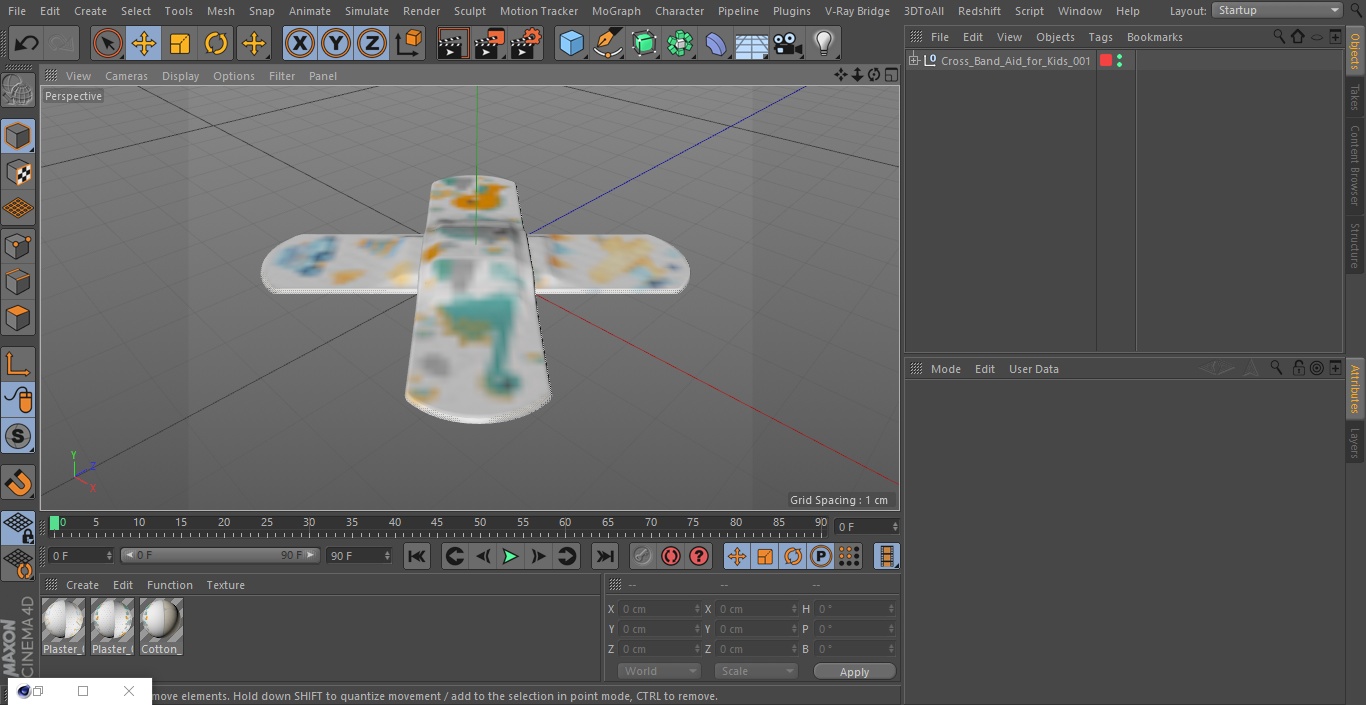The width and height of the screenshot is (1366, 705).
Task: Open the MoGraph menu
Action: [x=616, y=11]
